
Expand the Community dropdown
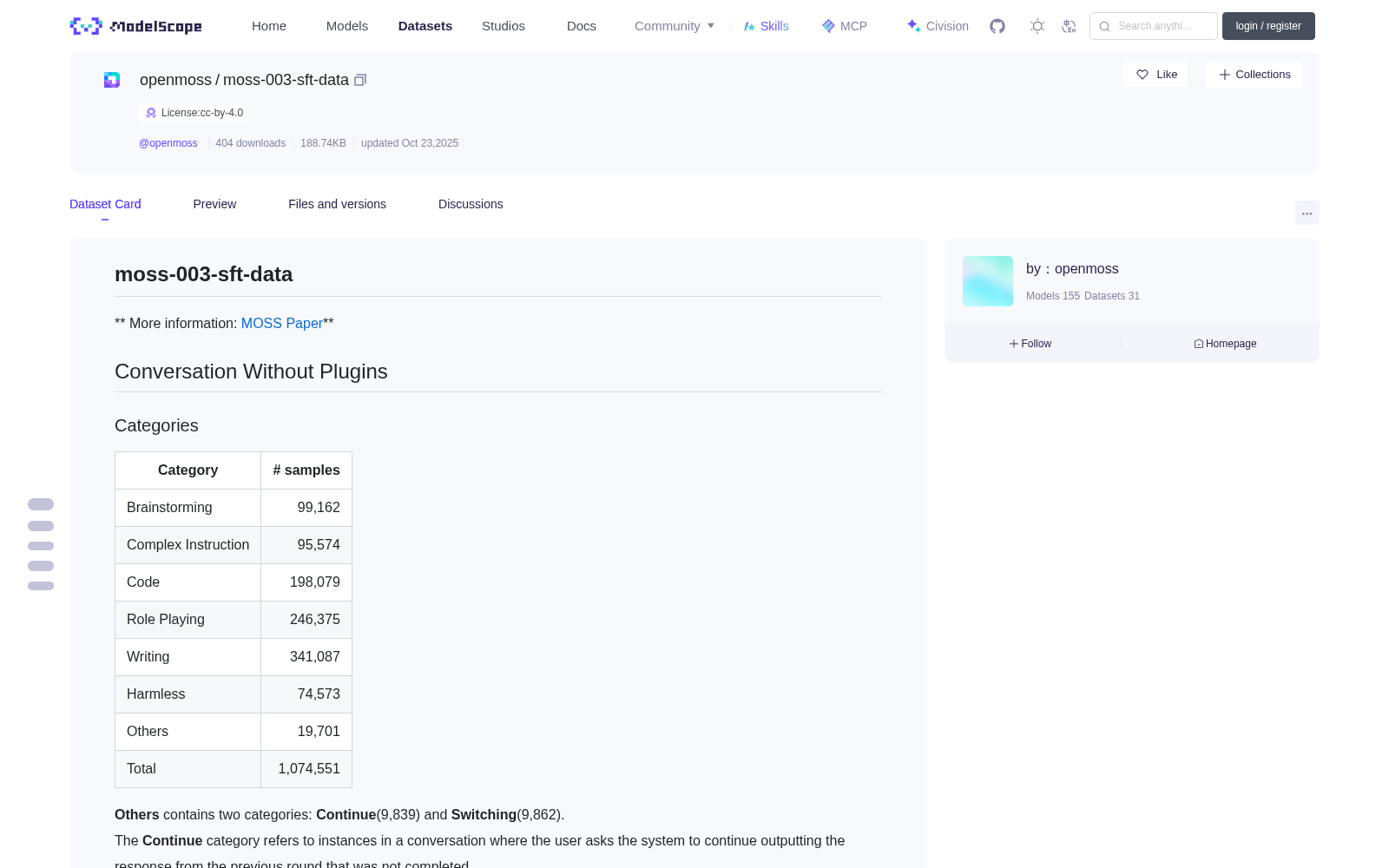pos(675,26)
